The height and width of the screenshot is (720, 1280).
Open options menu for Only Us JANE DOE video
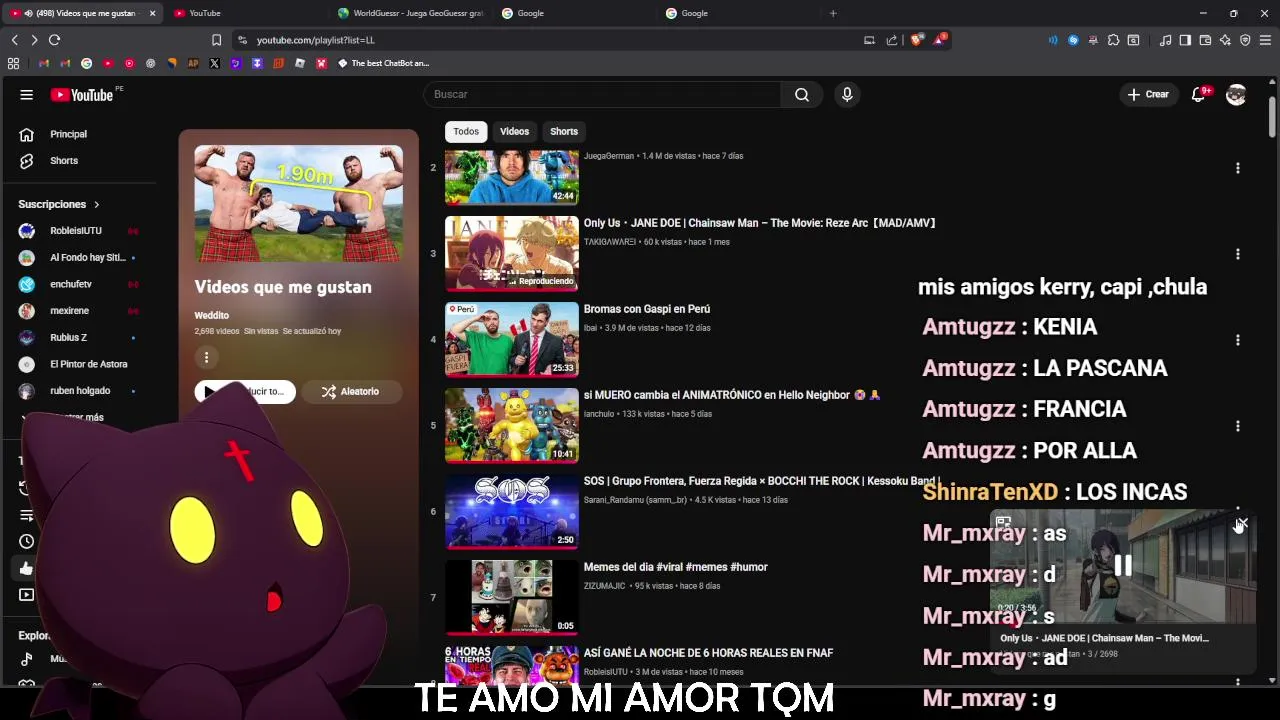click(1238, 254)
